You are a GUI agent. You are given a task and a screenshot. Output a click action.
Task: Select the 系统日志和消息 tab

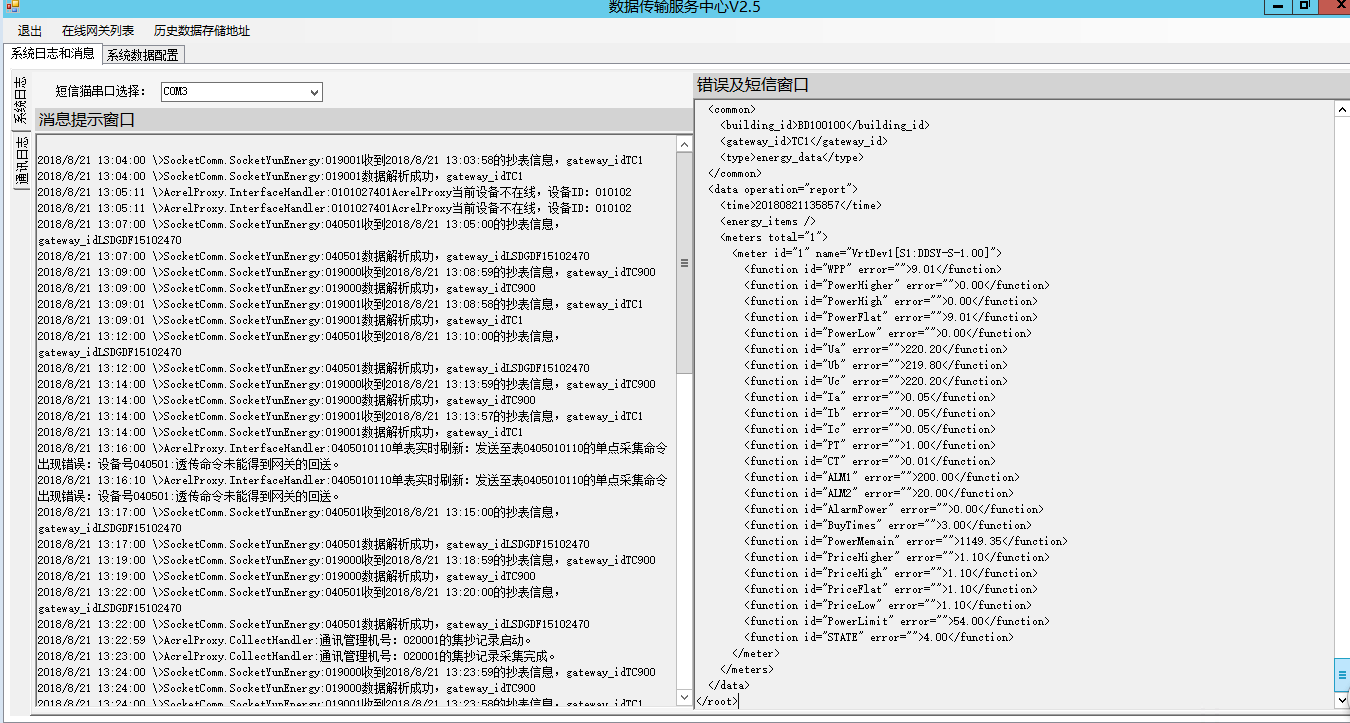pos(52,53)
